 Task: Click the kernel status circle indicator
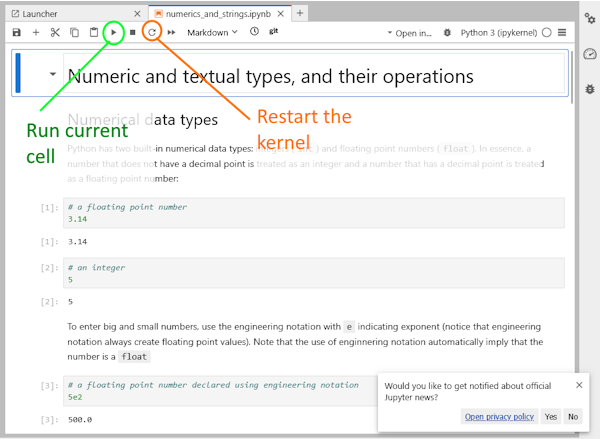coord(547,33)
